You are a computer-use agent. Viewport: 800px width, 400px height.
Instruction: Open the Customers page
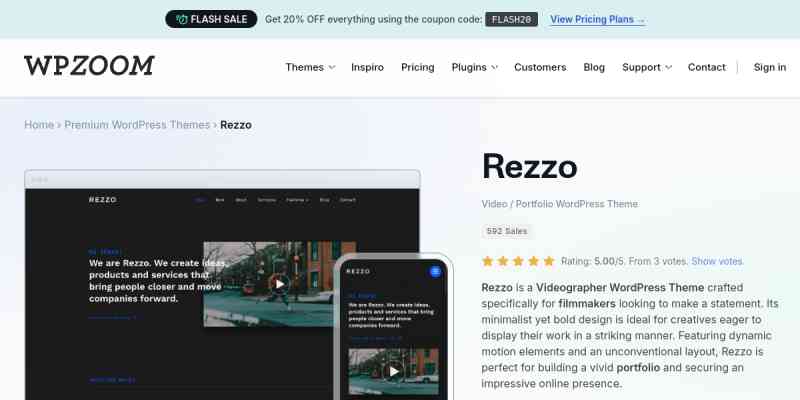point(540,67)
